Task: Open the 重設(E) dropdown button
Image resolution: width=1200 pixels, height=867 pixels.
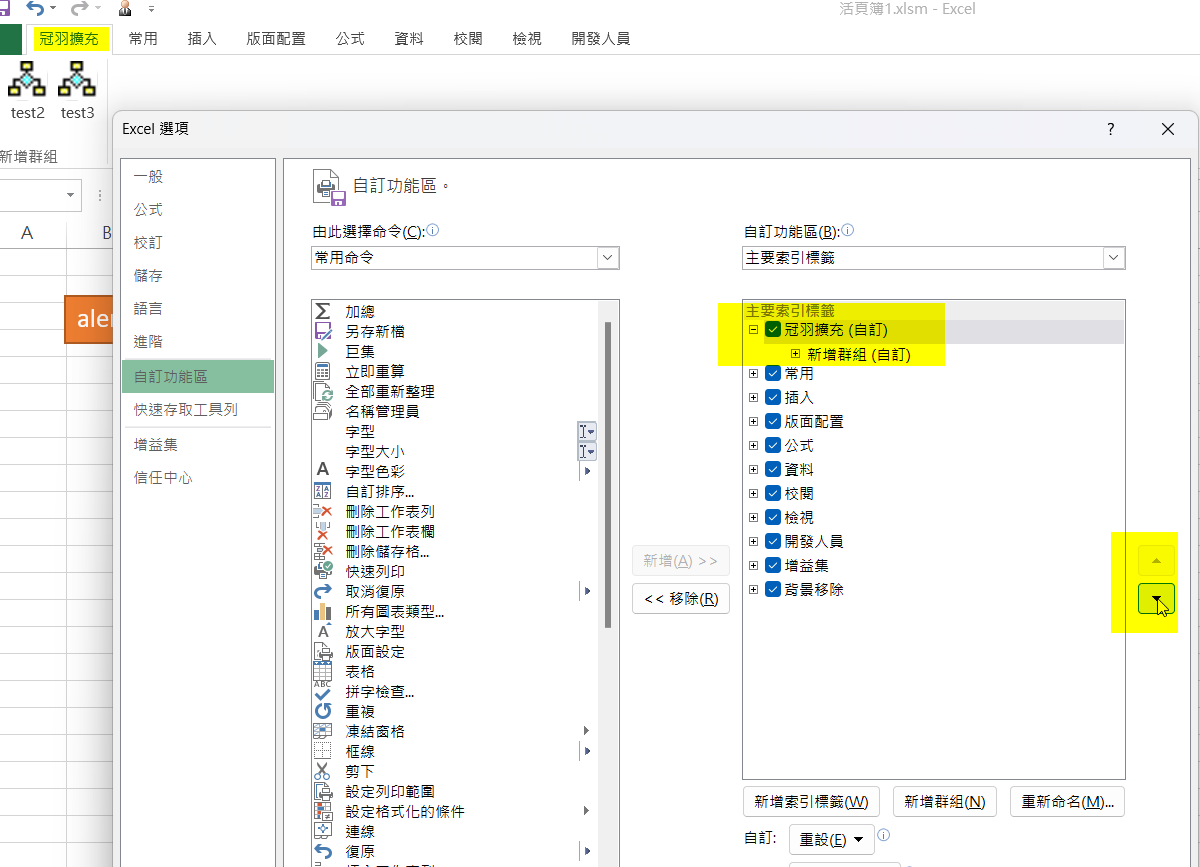Action: click(x=832, y=839)
